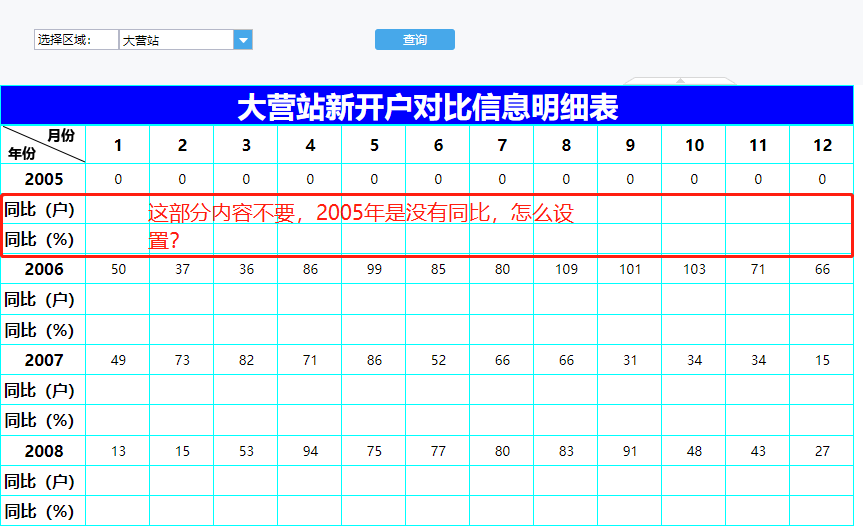
Task: Click 2006 January value 50
Action: pyautogui.click(x=118, y=269)
